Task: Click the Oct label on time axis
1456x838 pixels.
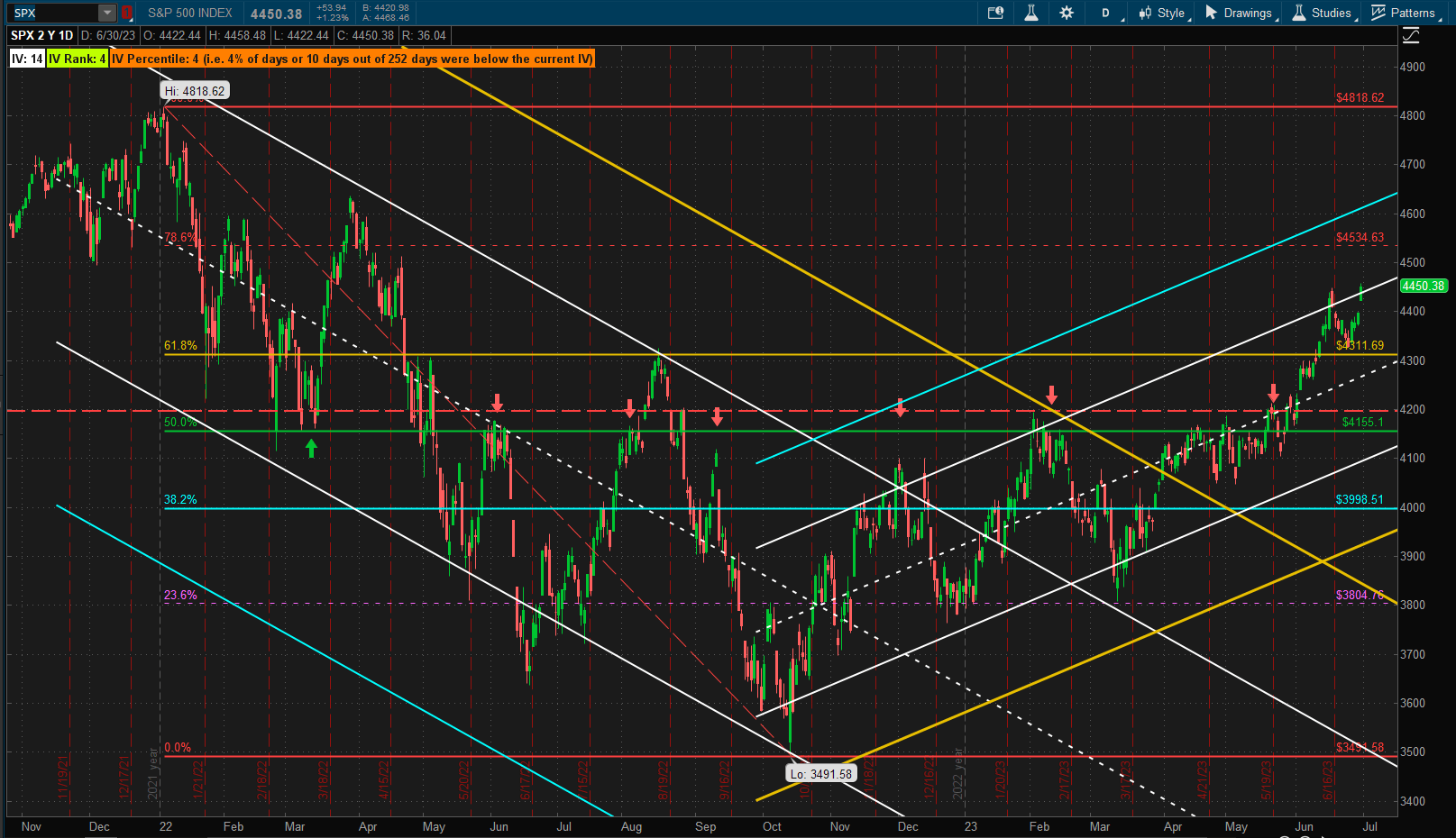Action: pyautogui.click(x=772, y=826)
